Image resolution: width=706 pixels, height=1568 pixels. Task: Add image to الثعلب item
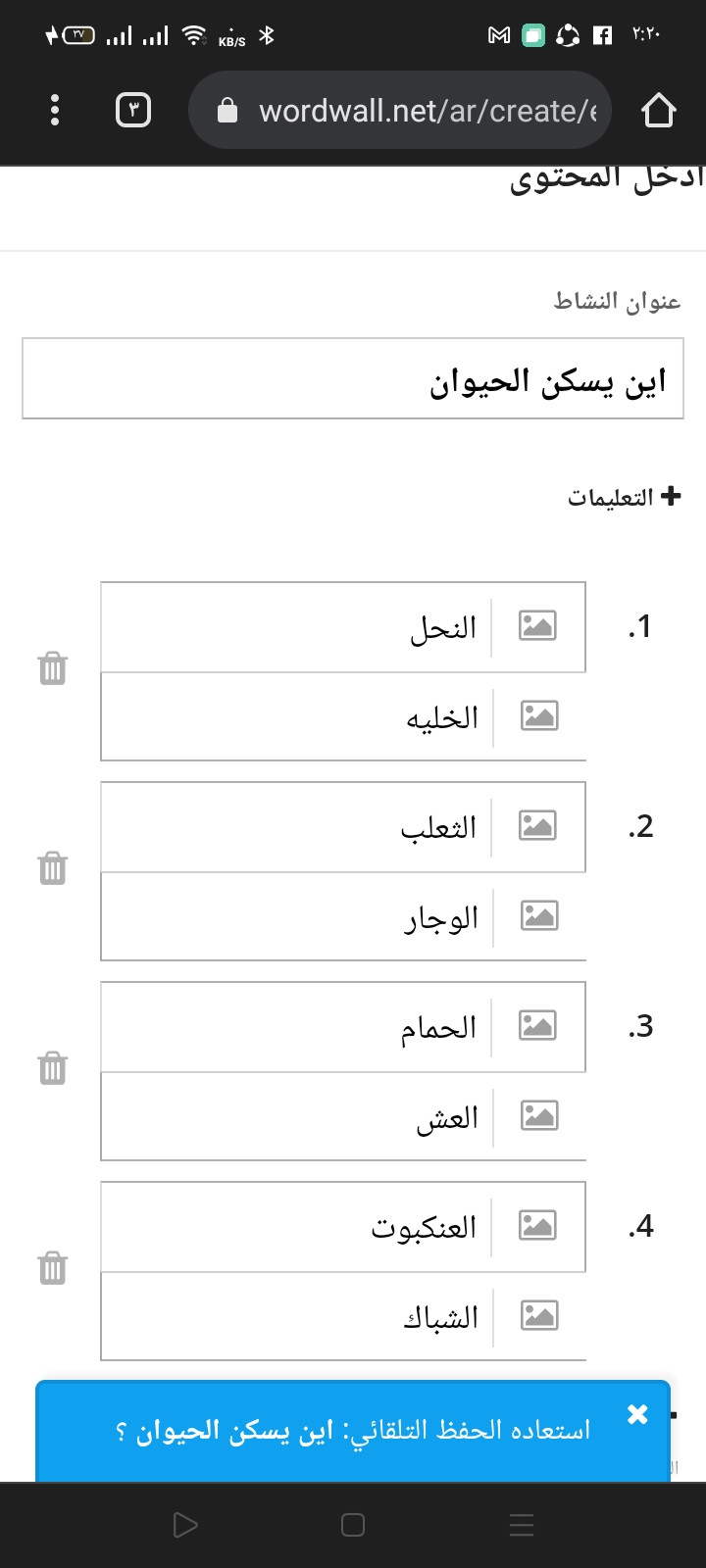pos(537,825)
